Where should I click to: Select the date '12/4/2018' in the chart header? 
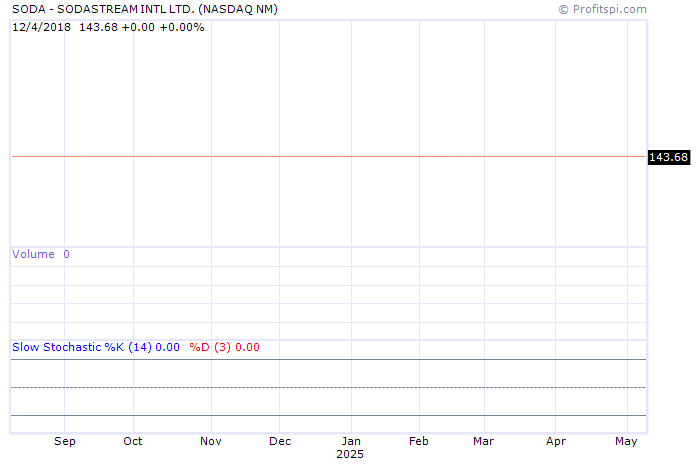(42, 27)
